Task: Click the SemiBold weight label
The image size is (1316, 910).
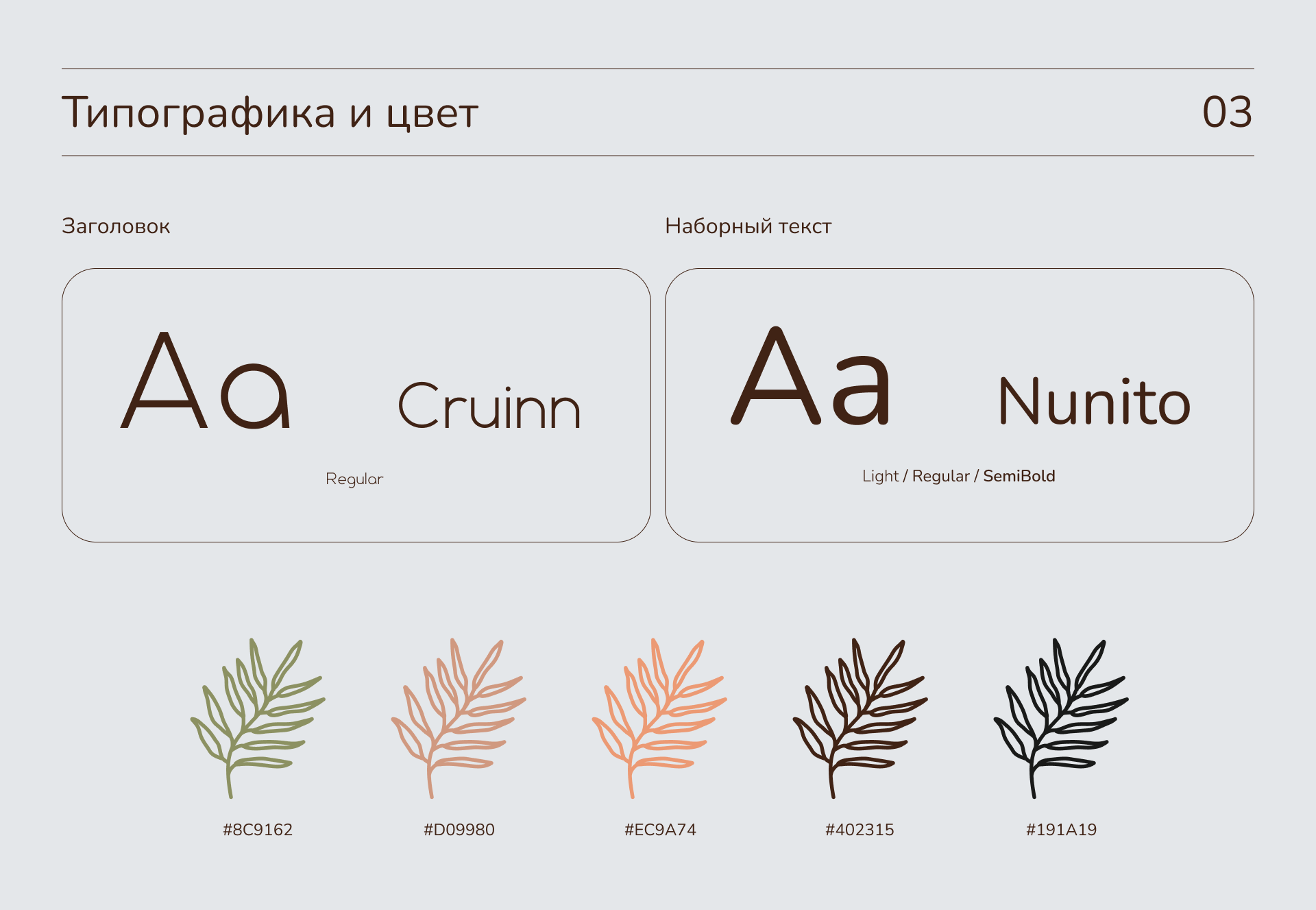Action: pos(1019,476)
